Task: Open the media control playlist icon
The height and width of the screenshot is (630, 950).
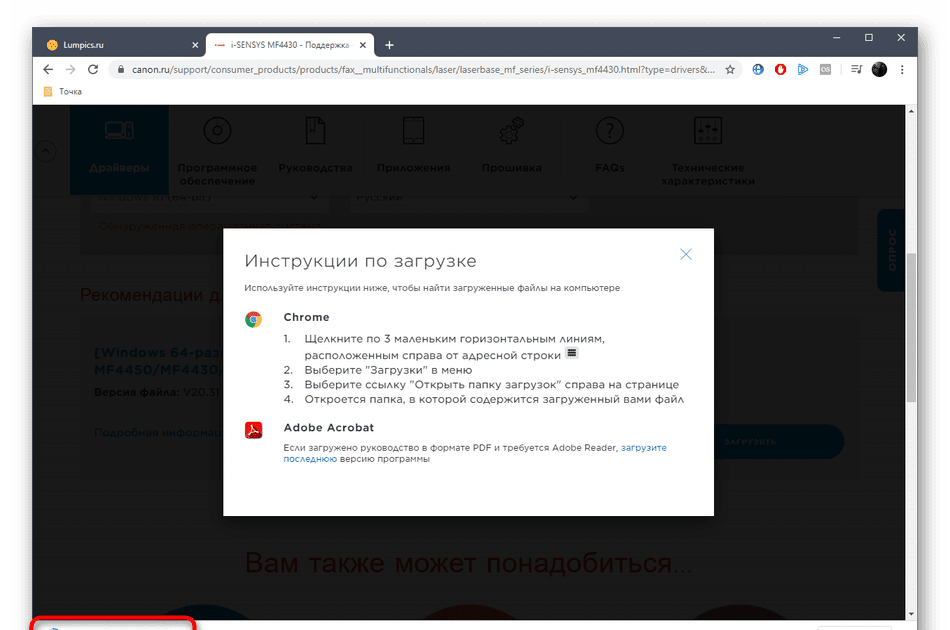Action: pos(856,70)
